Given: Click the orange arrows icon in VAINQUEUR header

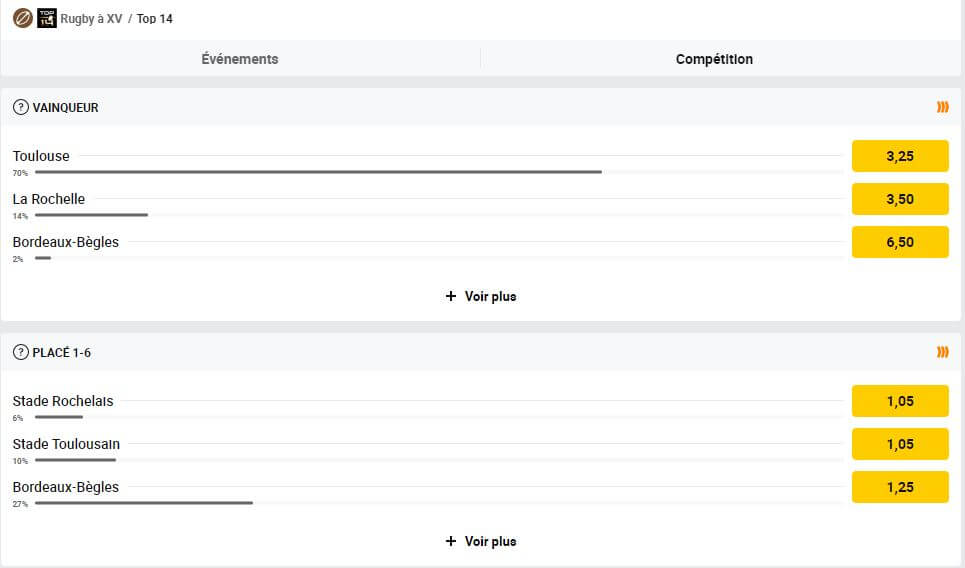Looking at the screenshot, I should pyautogui.click(x=942, y=107).
